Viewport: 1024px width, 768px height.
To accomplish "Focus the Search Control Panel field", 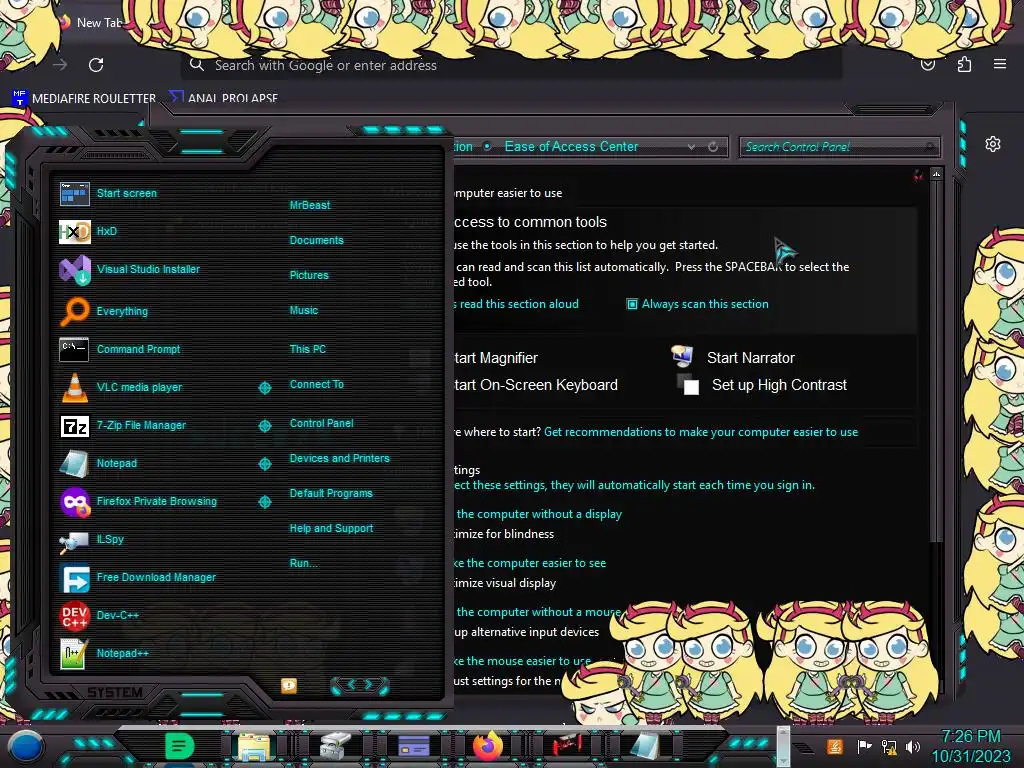I will click(x=840, y=147).
